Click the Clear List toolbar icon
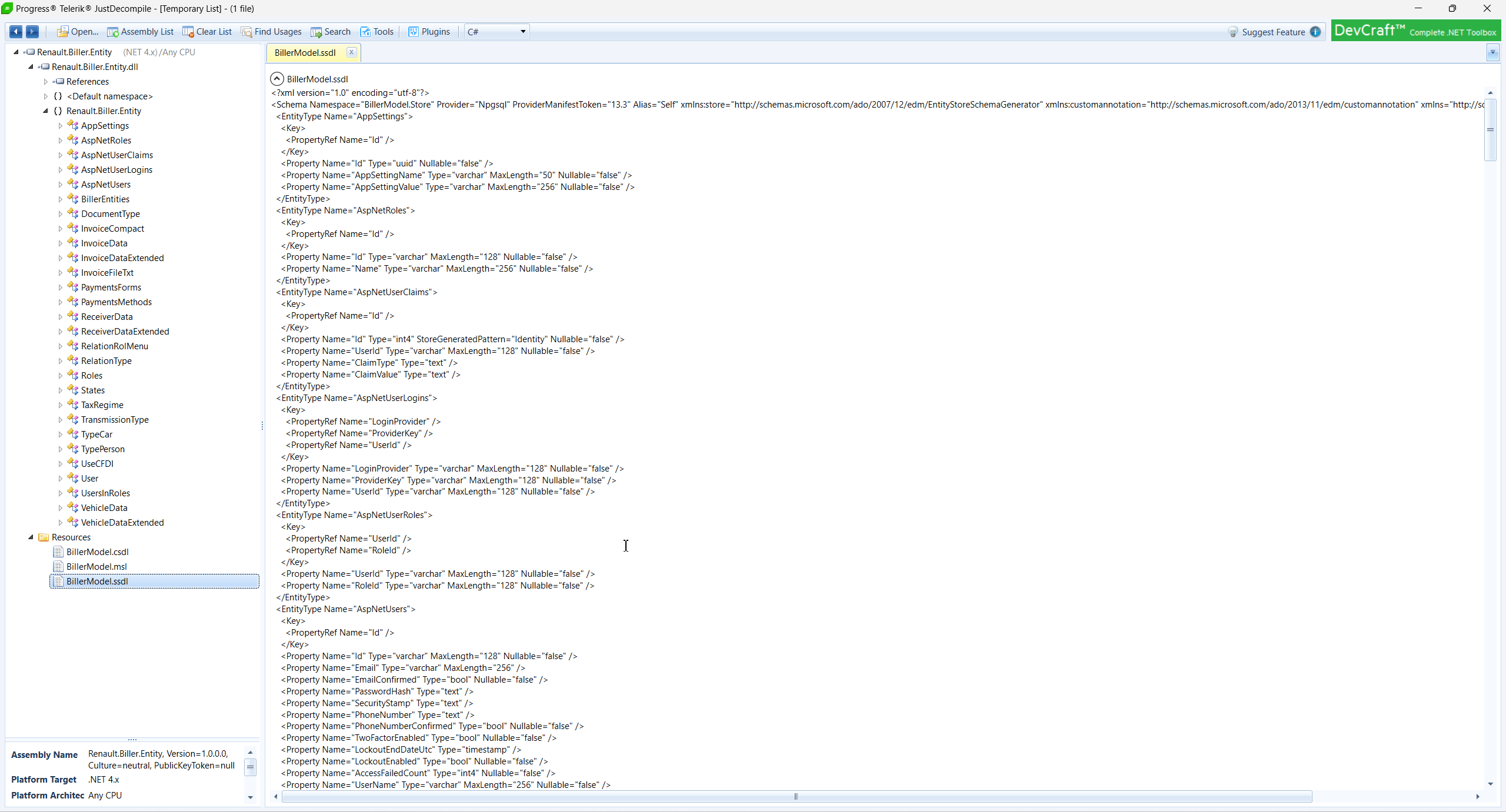 [x=207, y=31]
